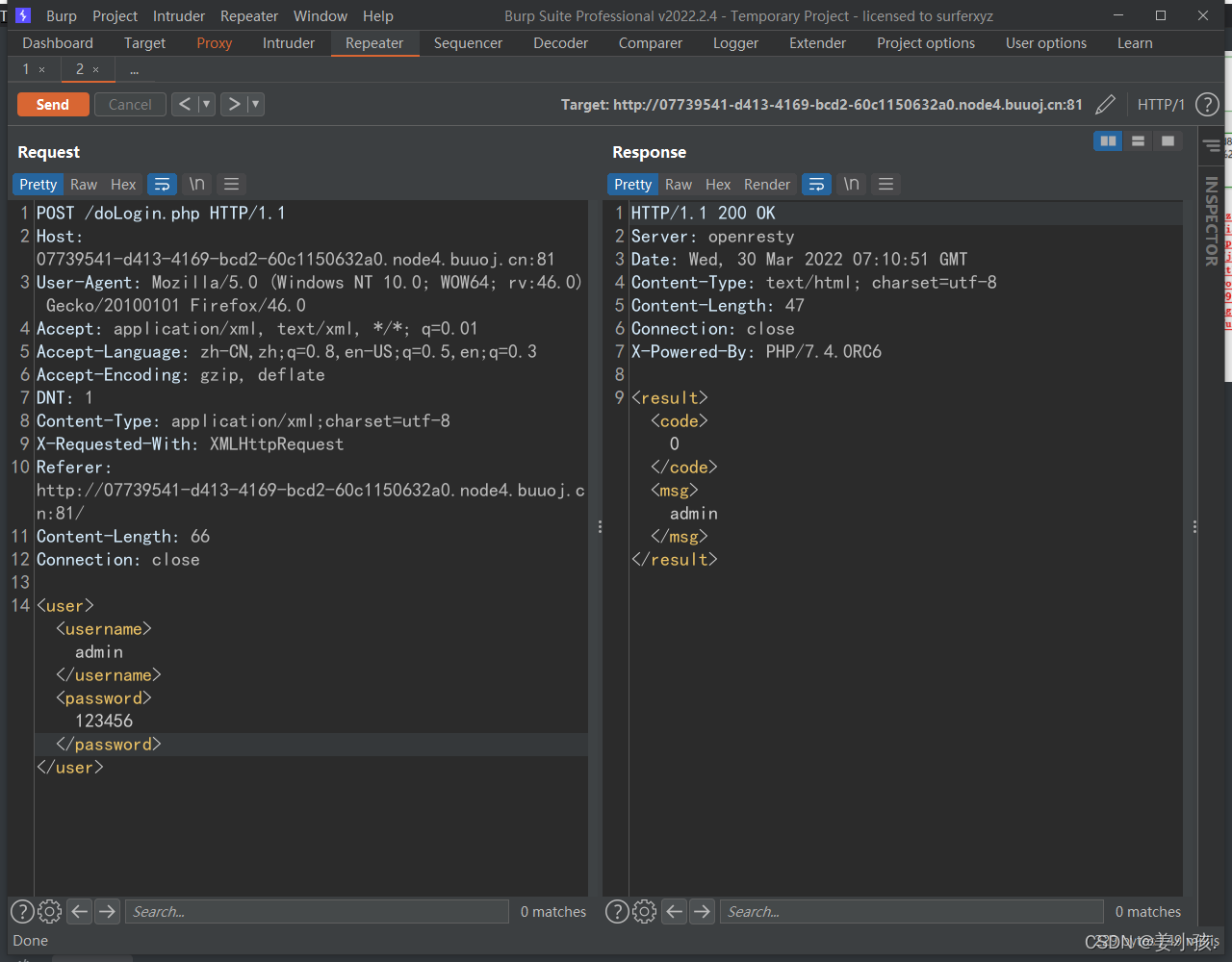Close Repeater request tab 2
The image size is (1232, 962).
coord(95,69)
